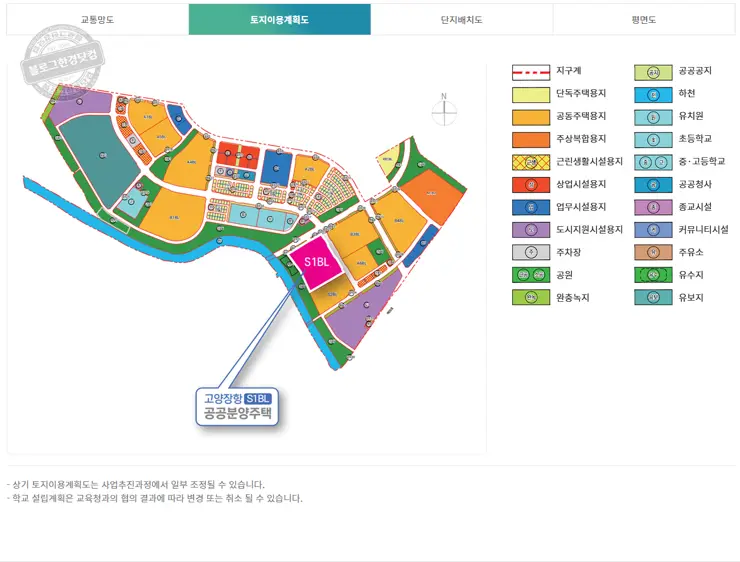740x562 pixels.
Task: Click the 근린생활시설용지 hatched legend icon
Action: click(x=531, y=162)
